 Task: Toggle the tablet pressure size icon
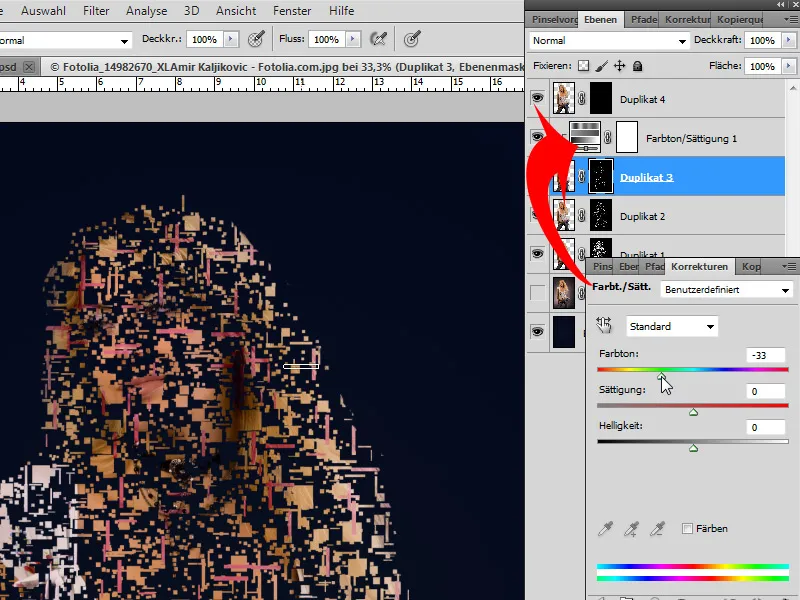pyautogui.click(x=412, y=39)
